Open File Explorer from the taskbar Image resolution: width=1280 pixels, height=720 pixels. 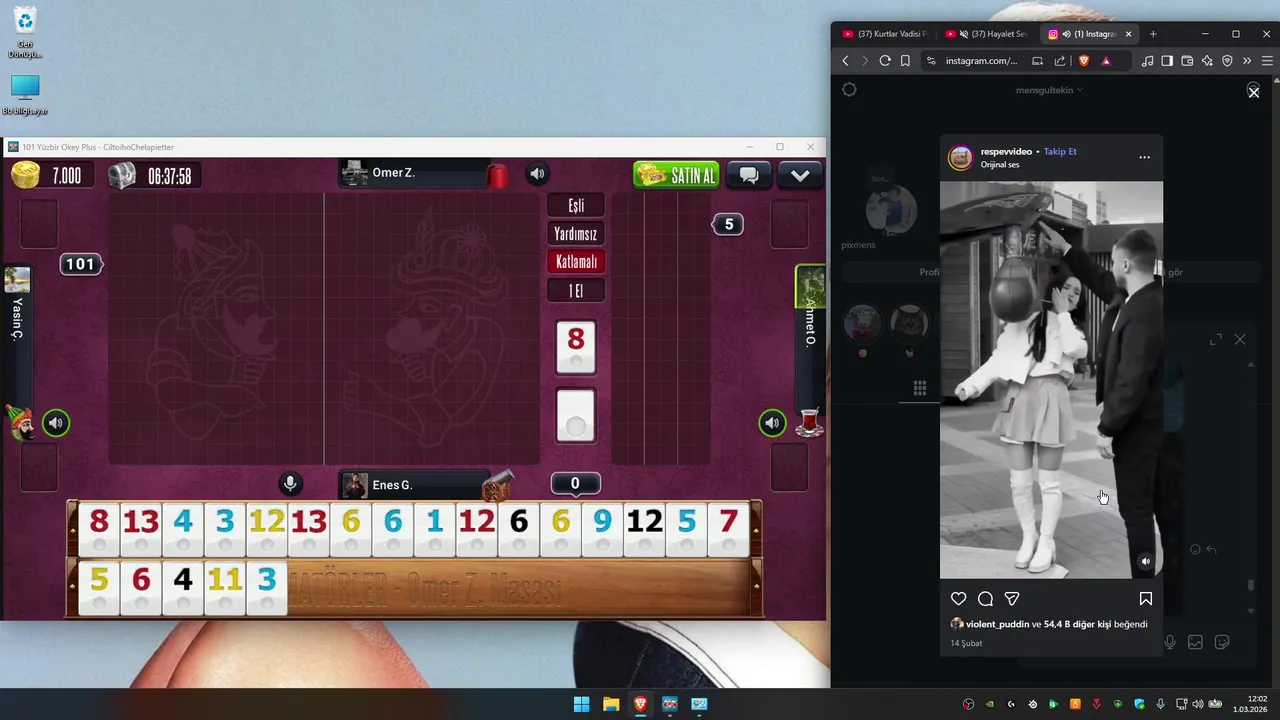[611, 704]
